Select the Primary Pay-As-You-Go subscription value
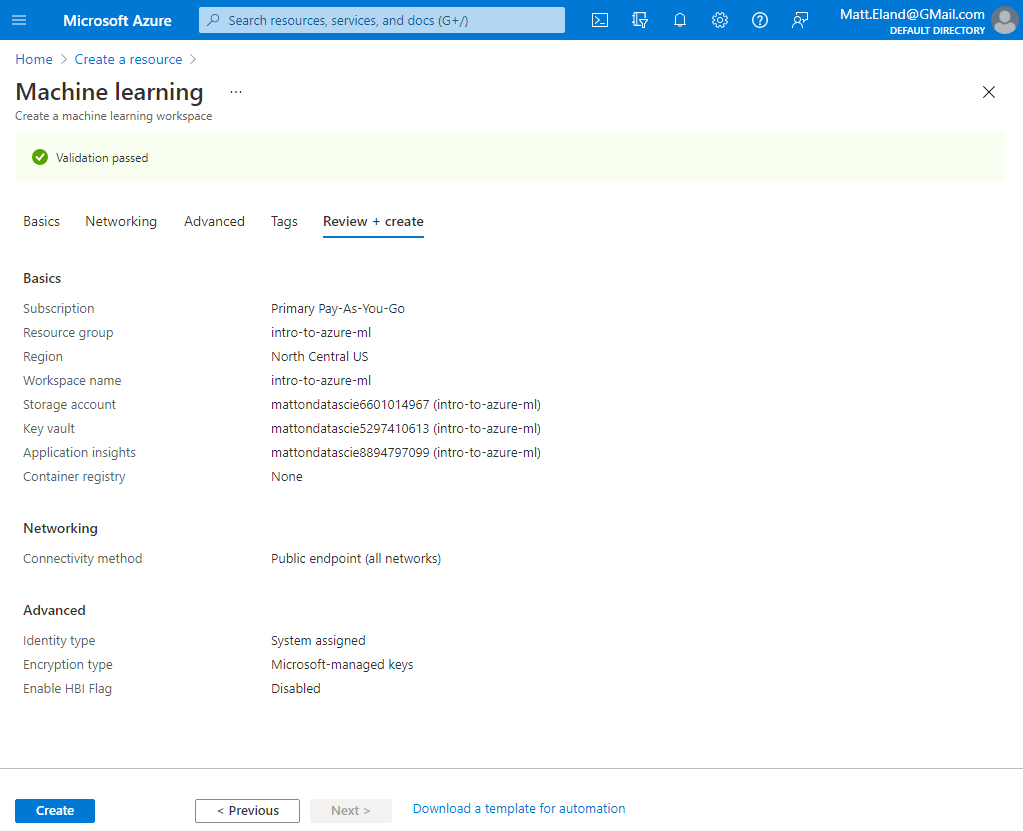Screen dimensions: 1023x831 (338, 309)
